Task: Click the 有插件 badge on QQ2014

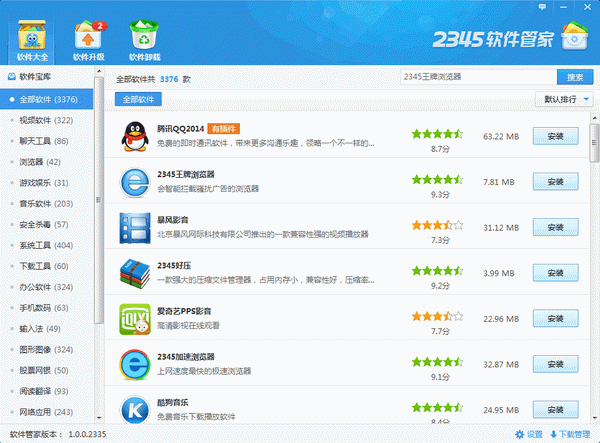Action: tap(223, 129)
